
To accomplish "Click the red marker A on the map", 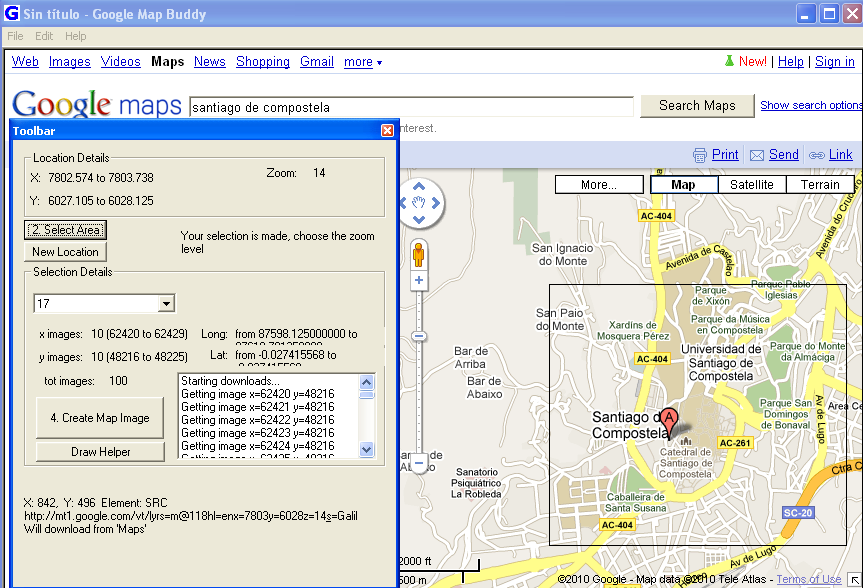I will tap(669, 421).
